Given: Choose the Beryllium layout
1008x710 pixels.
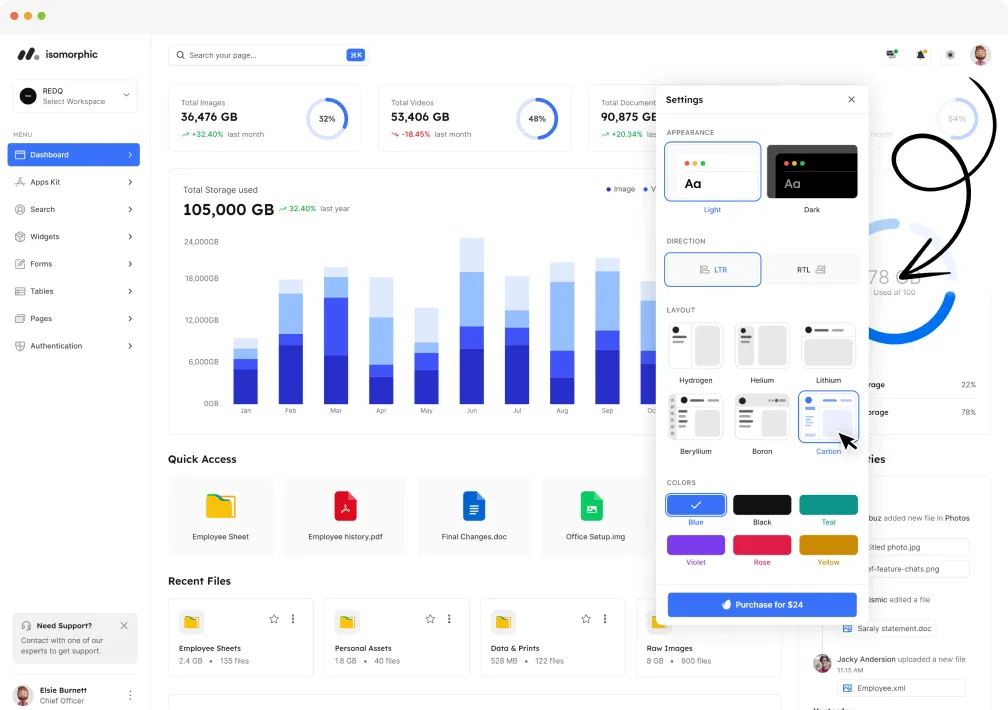Looking at the screenshot, I should click(696, 417).
